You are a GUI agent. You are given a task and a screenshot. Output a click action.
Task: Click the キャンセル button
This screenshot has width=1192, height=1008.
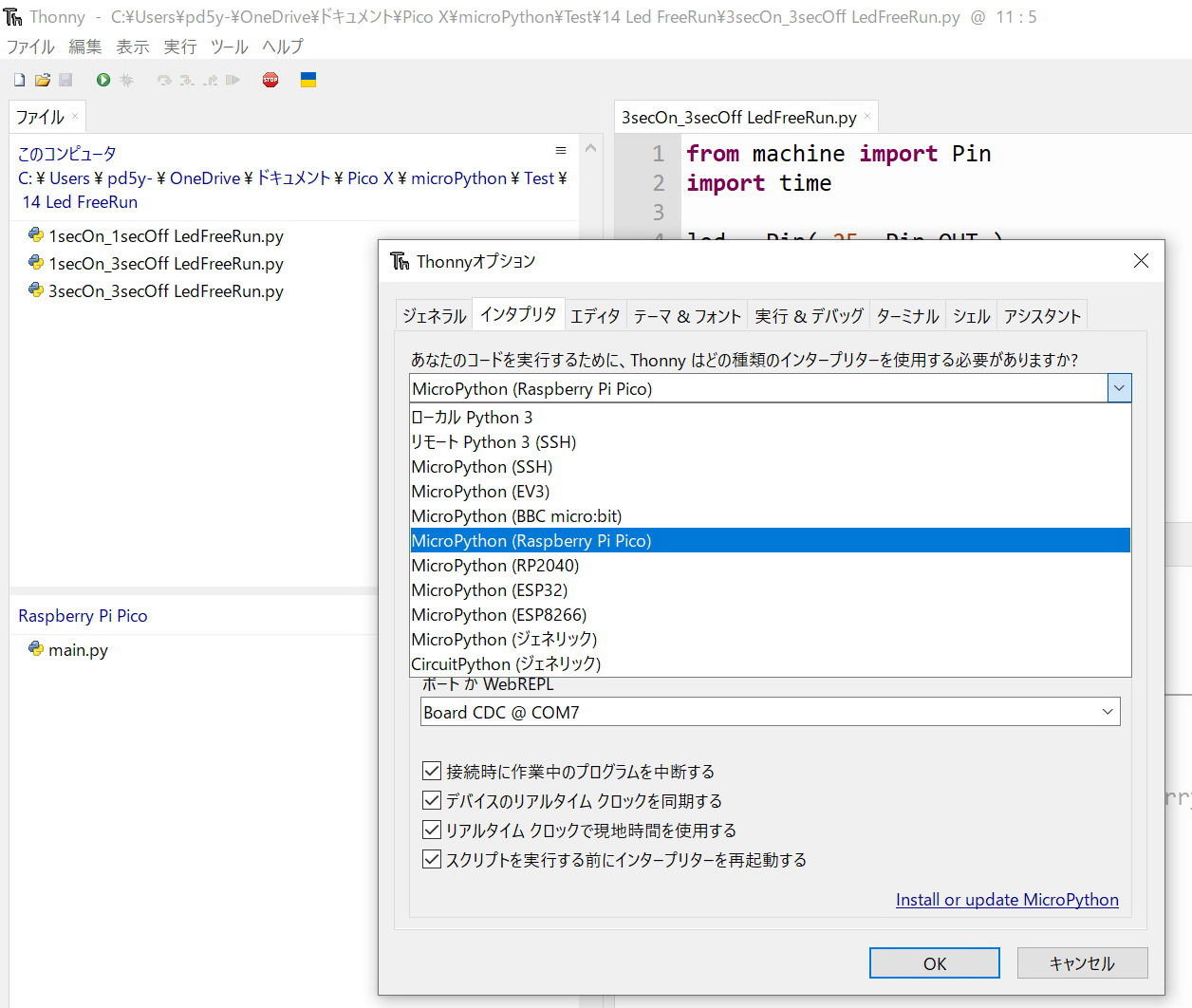point(1083,963)
